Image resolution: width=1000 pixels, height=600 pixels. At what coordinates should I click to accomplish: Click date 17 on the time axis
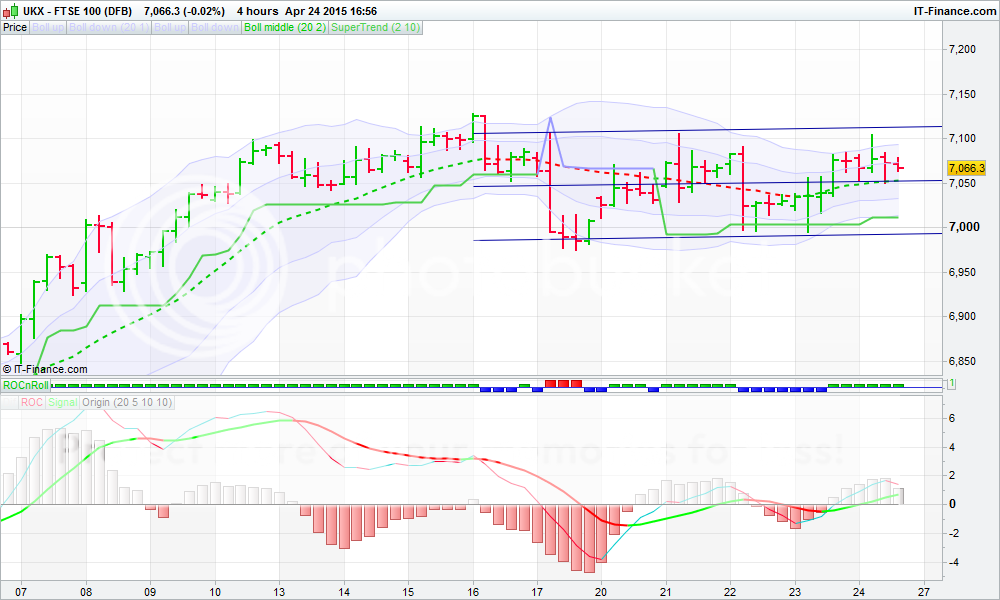click(x=537, y=591)
